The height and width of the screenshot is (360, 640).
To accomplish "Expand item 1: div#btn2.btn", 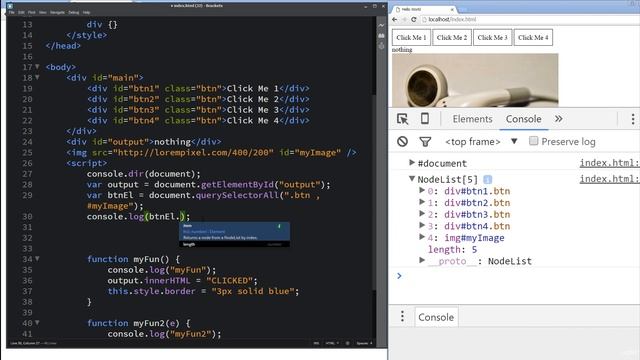I will 422,202.
